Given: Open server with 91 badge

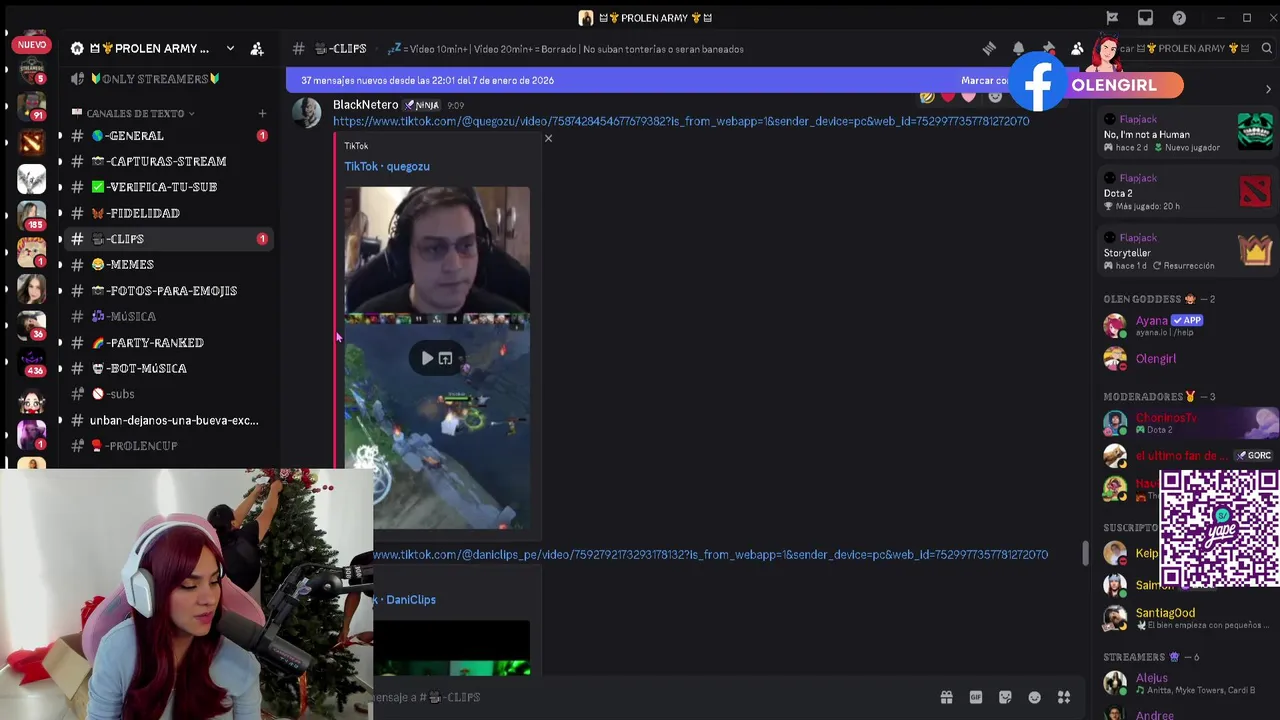Looking at the screenshot, I should coord(31,105).
